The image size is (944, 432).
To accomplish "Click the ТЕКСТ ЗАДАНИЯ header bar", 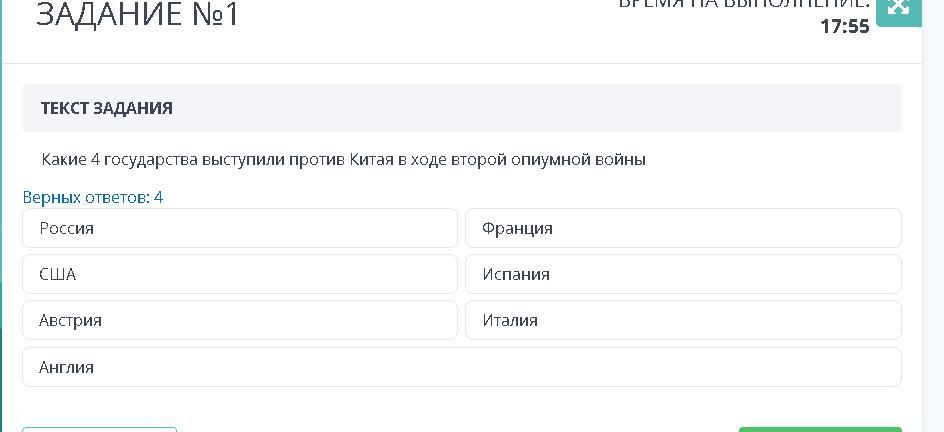I will coord(462,108).
